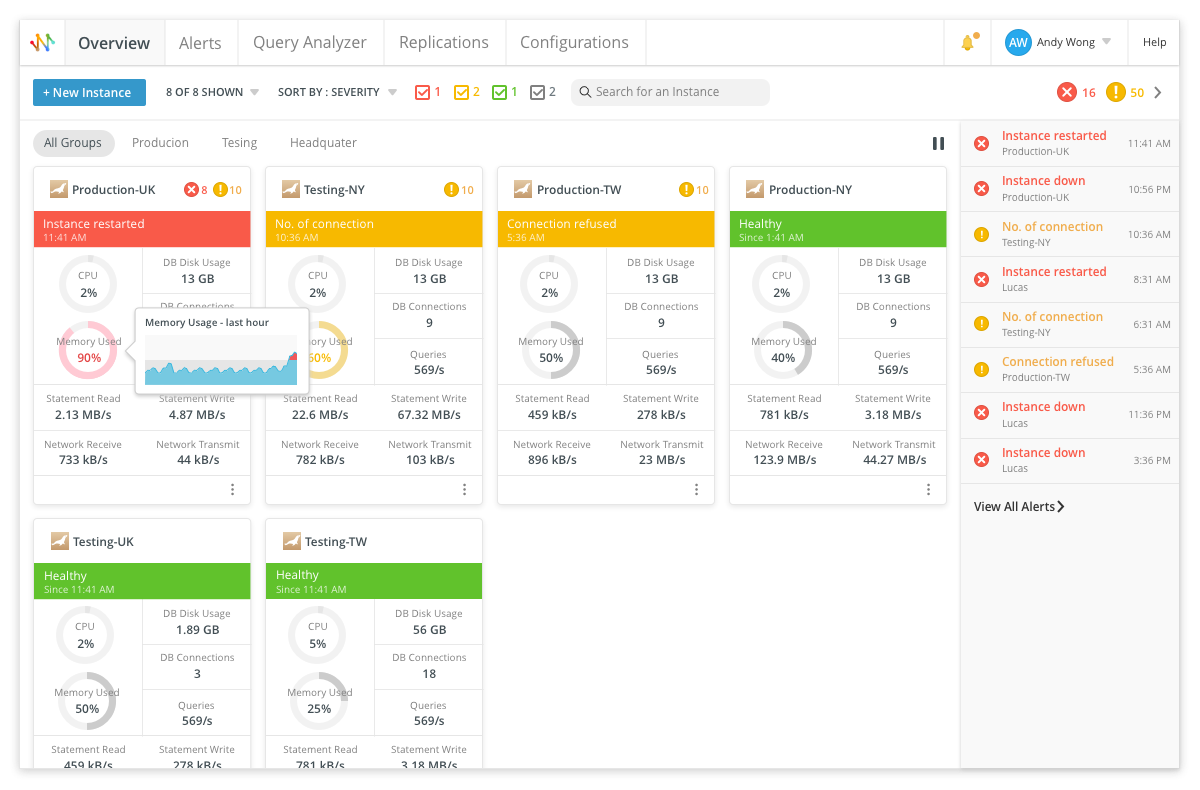
Task: Open Production-NY card more options menu
Action: 928,489
